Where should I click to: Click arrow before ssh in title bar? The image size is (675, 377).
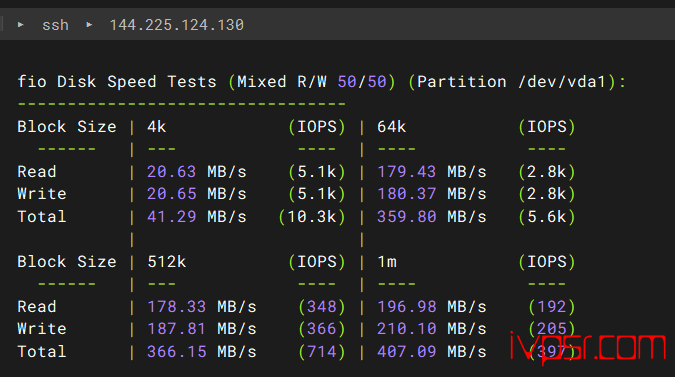pos(20,25)
